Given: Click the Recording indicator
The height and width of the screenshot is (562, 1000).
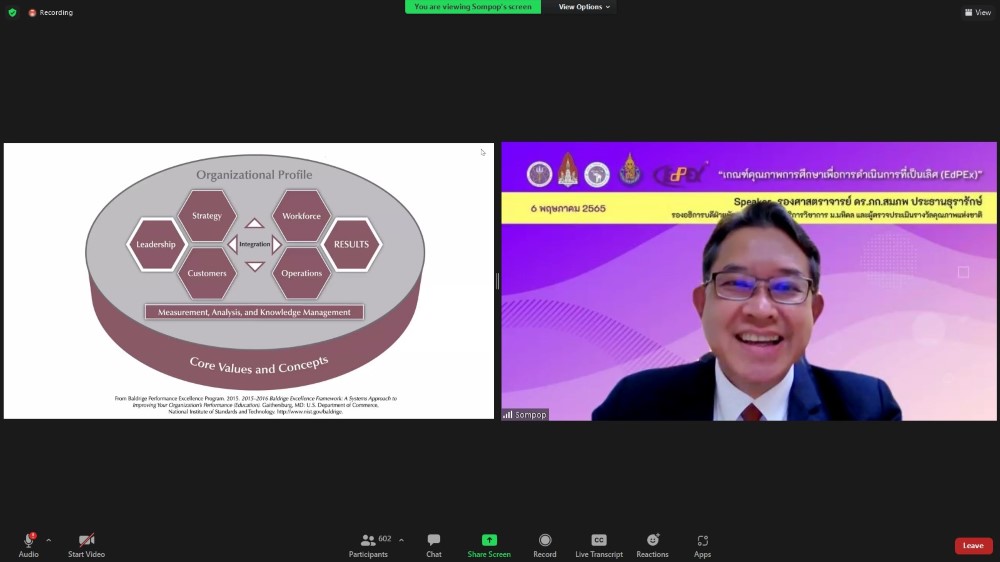Looking at the screenshot, I should point(50,12).
